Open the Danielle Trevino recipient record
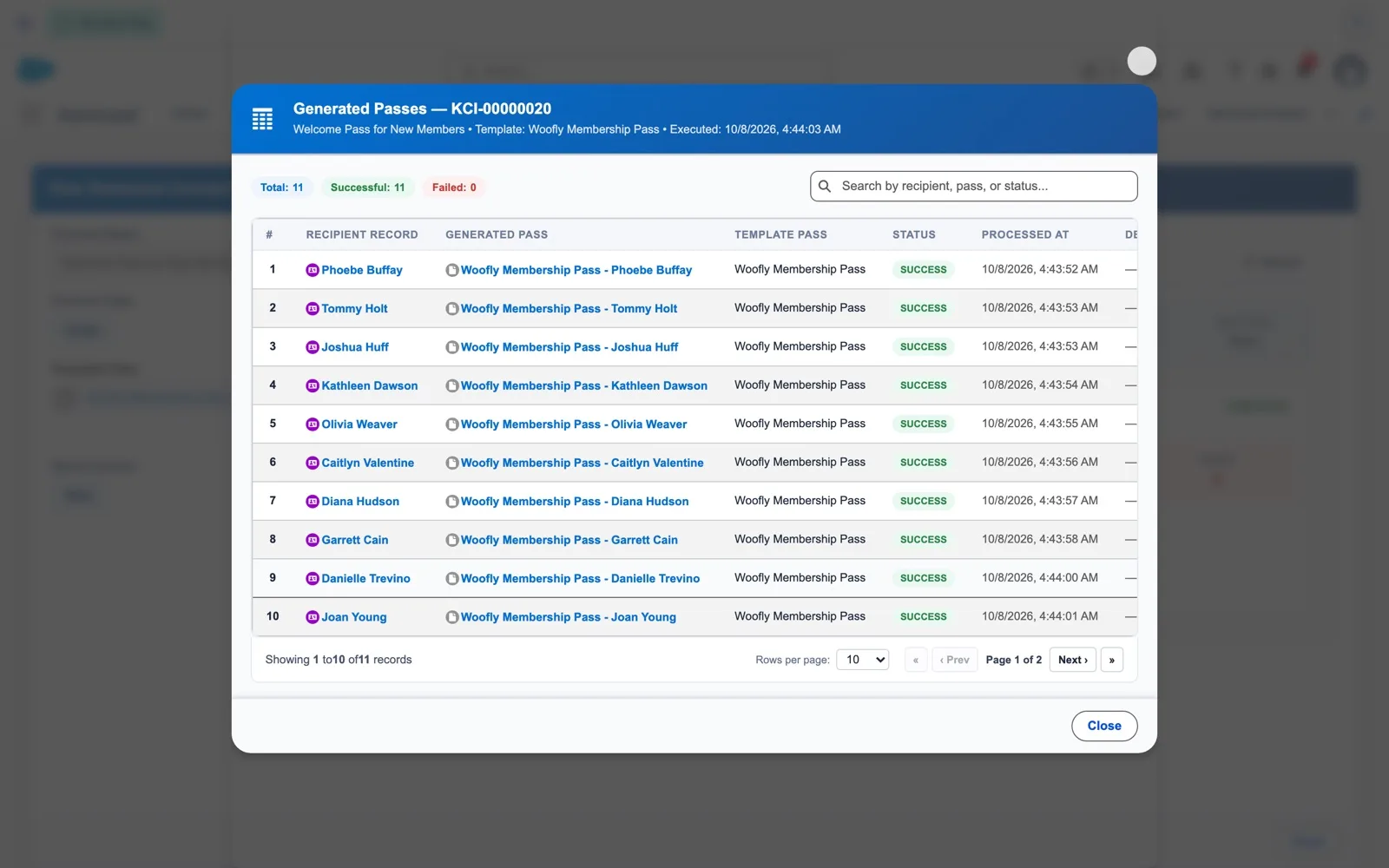The image size is (1389, 868). coord(365,579)
